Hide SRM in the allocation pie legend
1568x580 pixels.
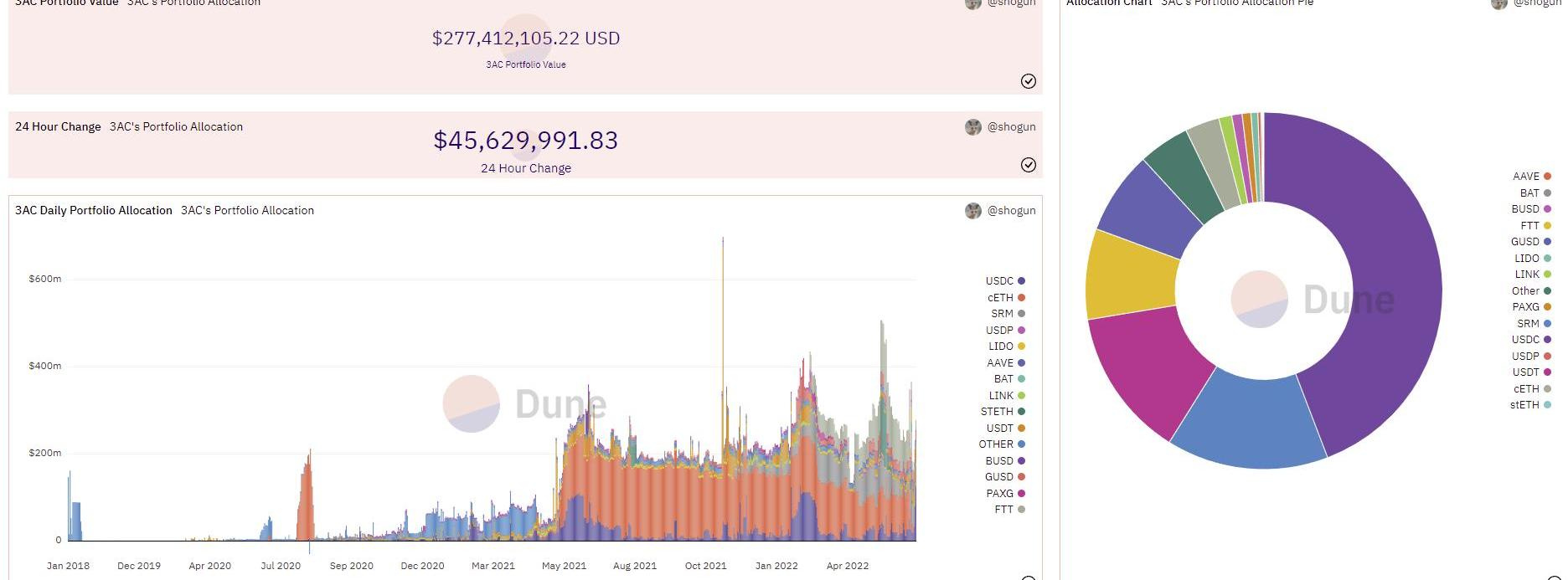(1534, 324)
